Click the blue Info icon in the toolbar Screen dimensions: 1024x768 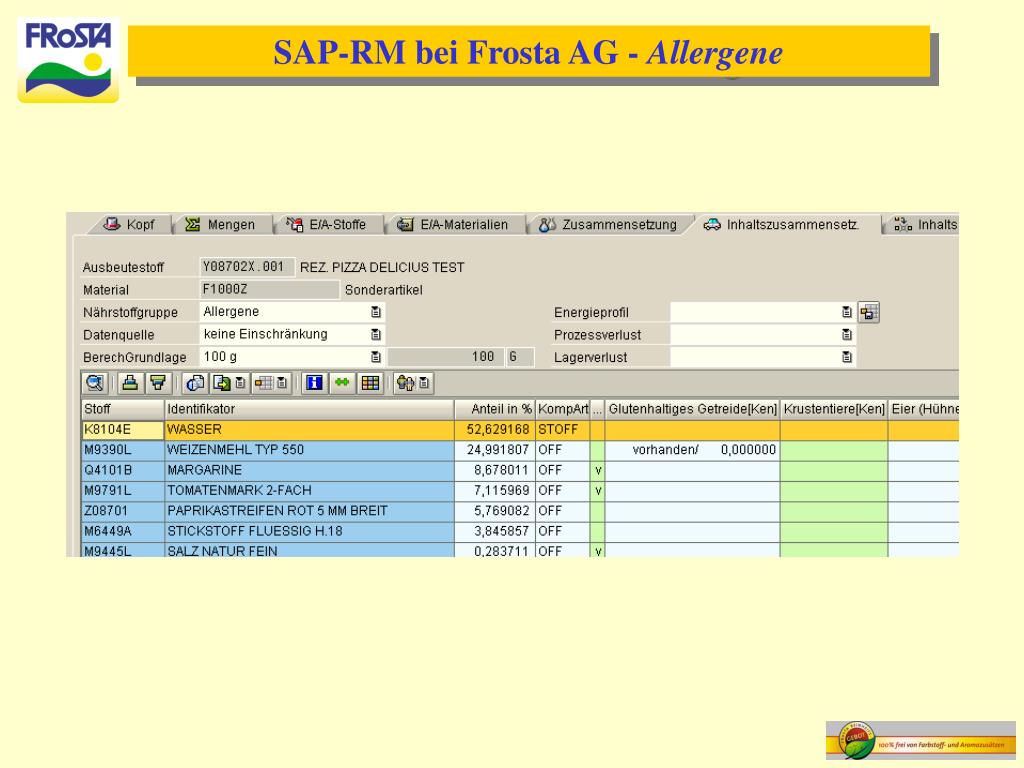click(313, 383)
